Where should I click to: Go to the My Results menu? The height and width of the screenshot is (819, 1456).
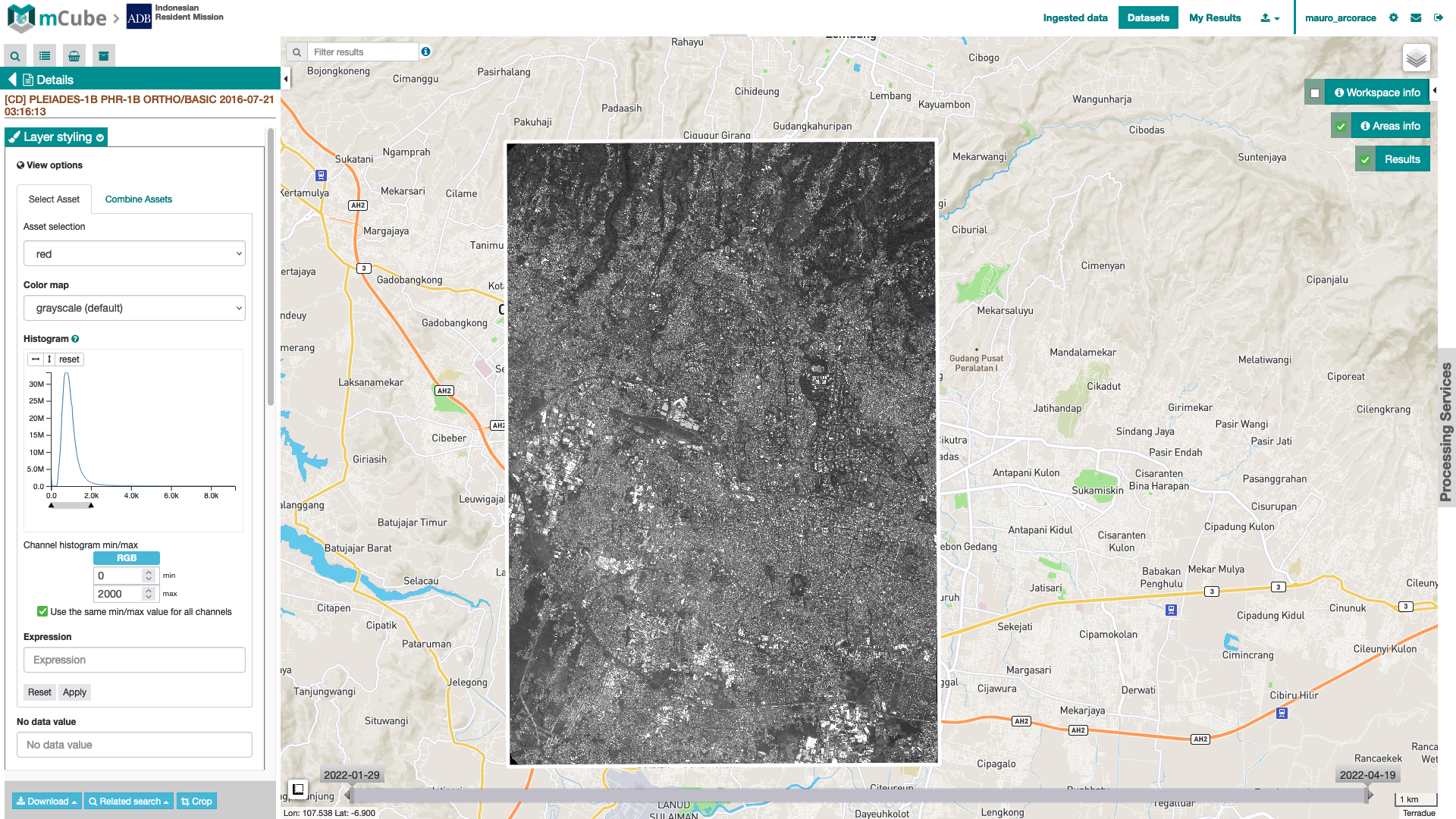(x=1215, y=18)
